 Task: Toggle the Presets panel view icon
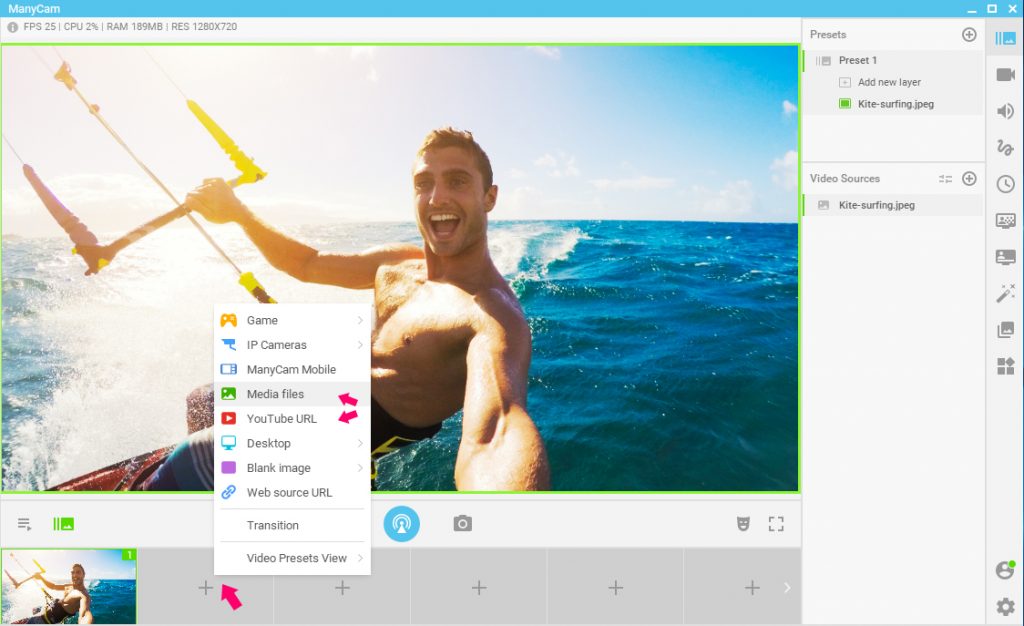pyautogui.click(x=1005, y=37)
